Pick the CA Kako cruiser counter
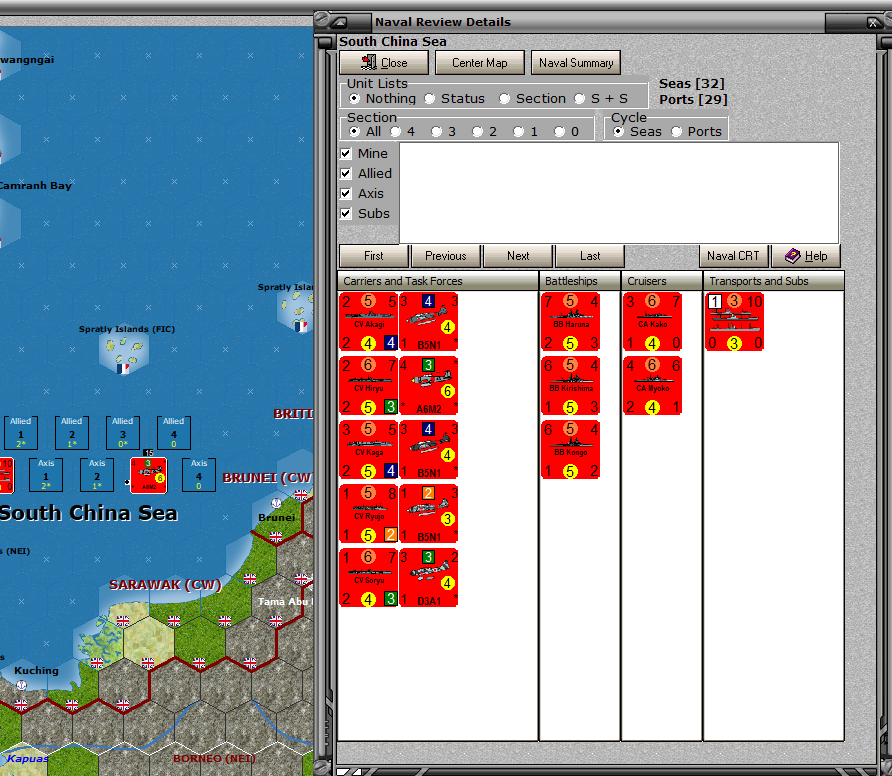Screen dimensions: 892x776 point(653,322)
